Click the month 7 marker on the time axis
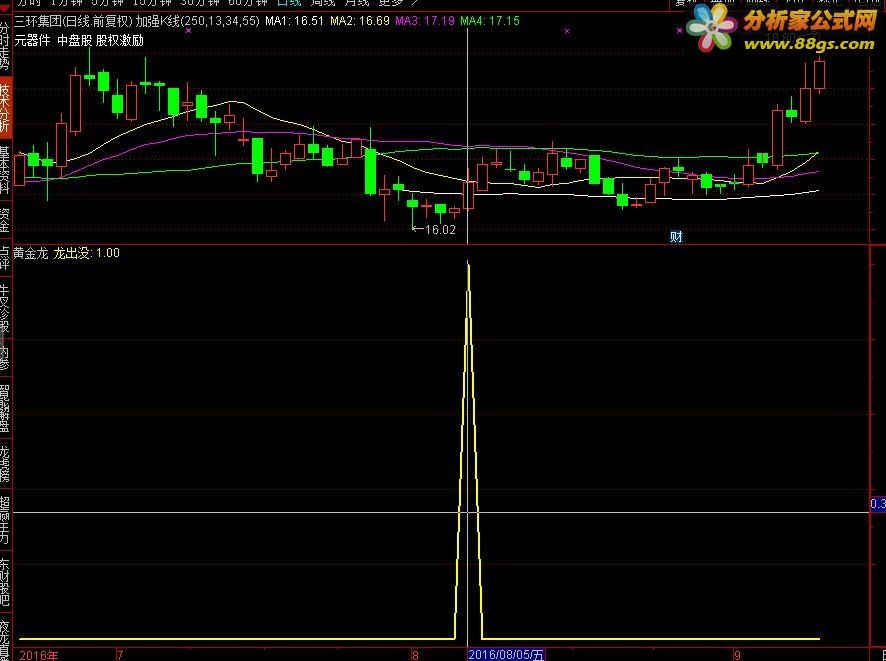886x661 pixels. [x=120, y=655]
